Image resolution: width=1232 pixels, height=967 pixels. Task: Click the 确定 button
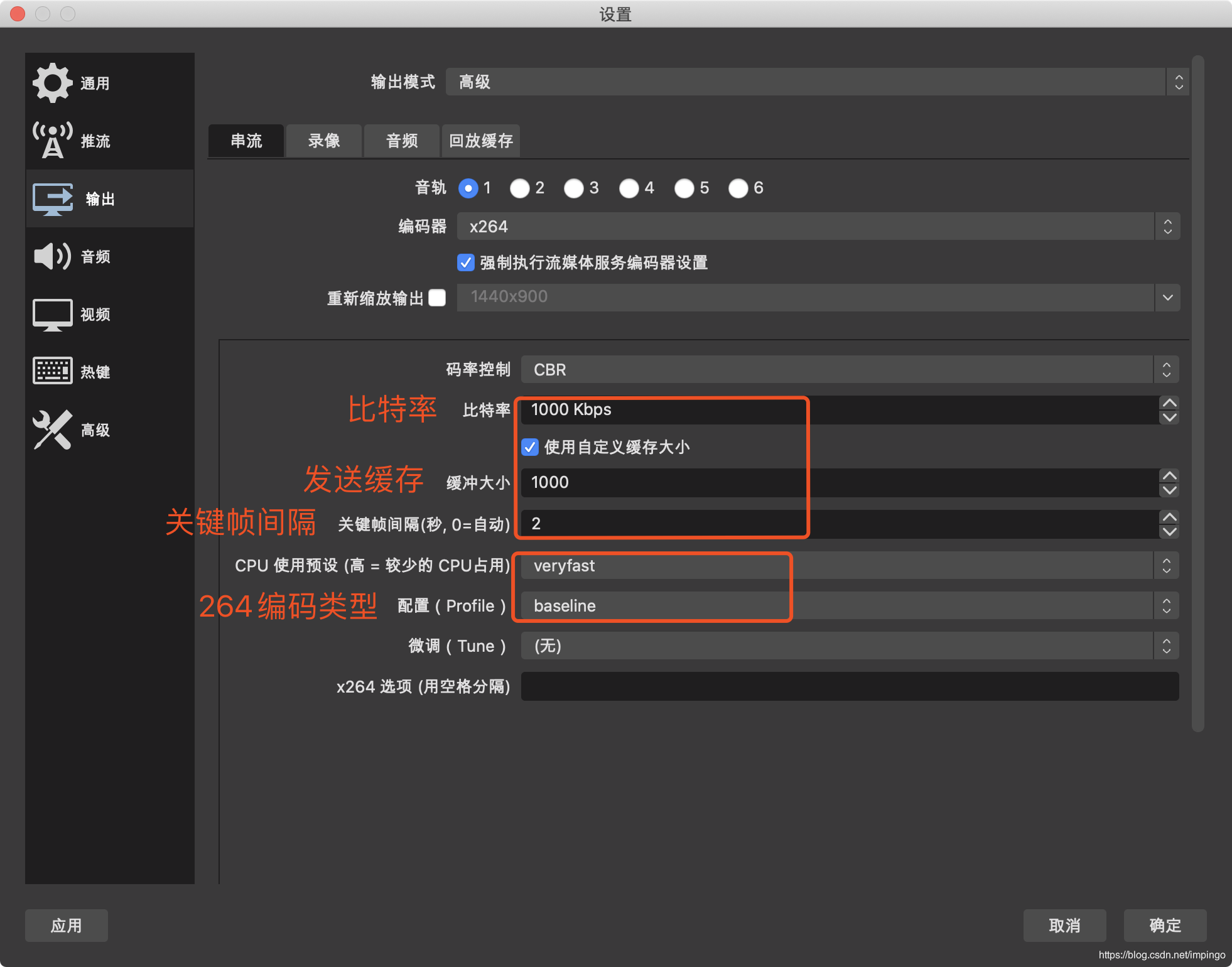[x=1165, y=926]
